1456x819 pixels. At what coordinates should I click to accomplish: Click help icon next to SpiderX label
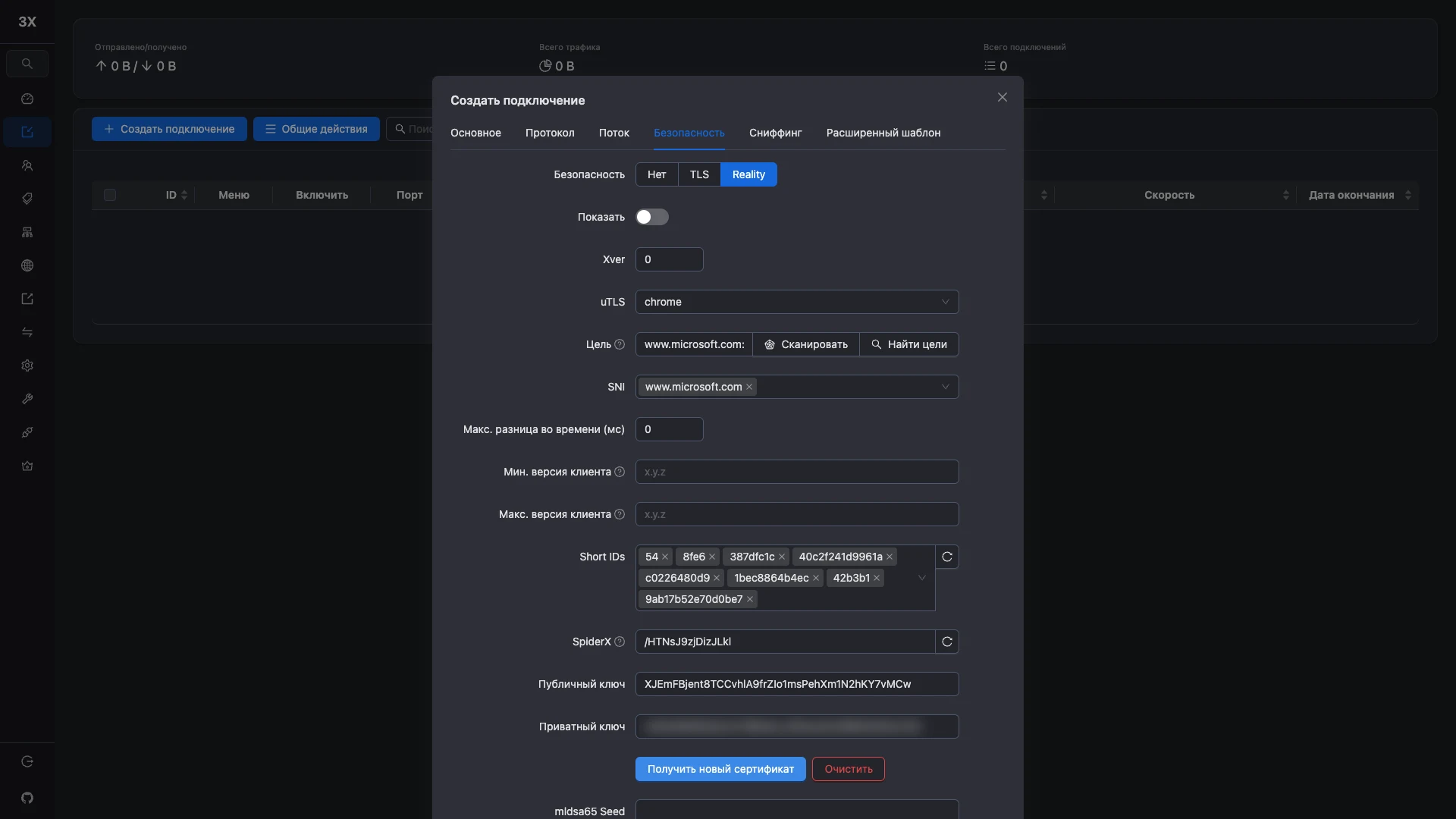coord(620,642)
